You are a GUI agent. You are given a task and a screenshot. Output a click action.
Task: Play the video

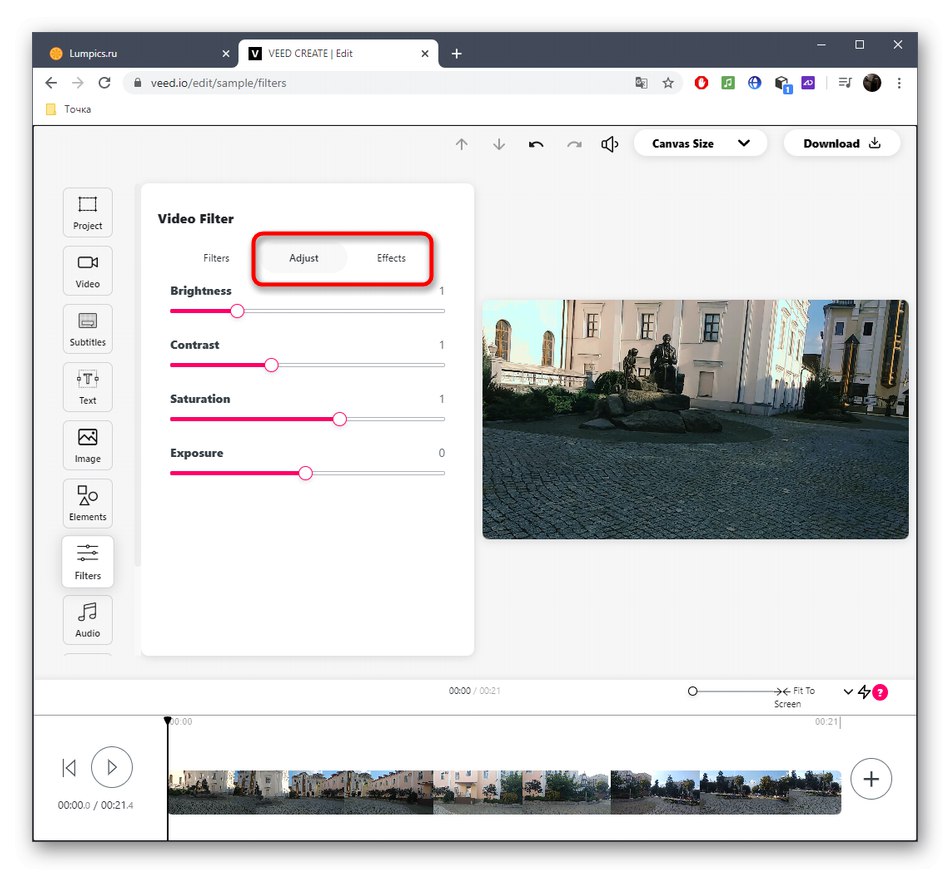point(112,767)
